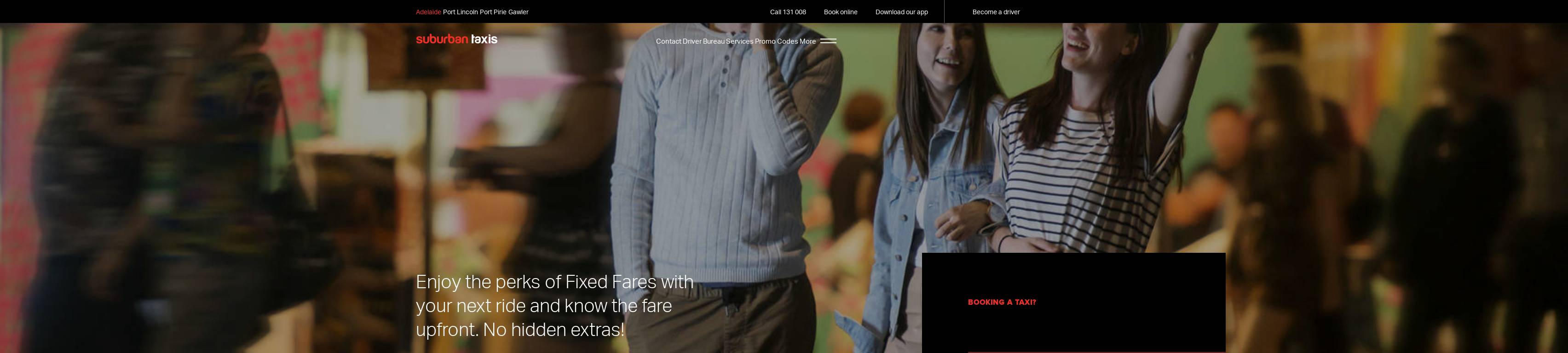Click the Booking a Taxi heading
The image size is (1568, 353).
[x=1001, y=302]
